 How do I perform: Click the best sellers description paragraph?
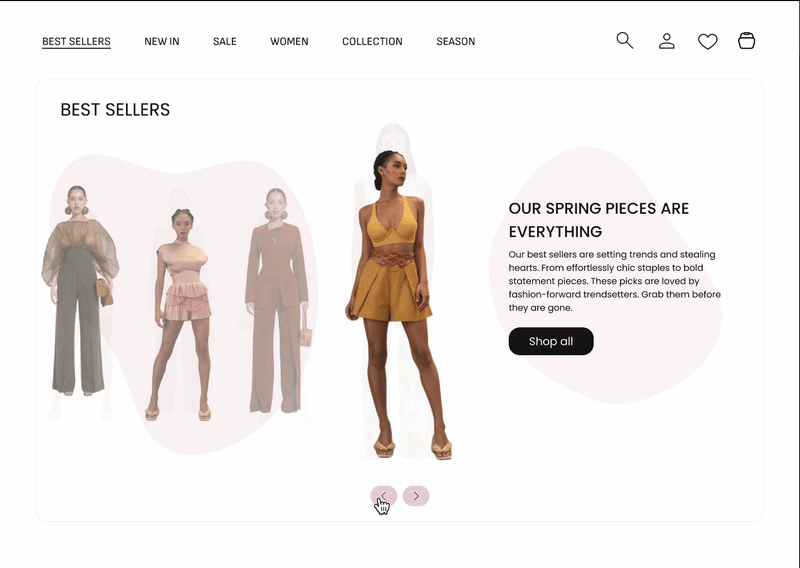click(x=614, y=281)
